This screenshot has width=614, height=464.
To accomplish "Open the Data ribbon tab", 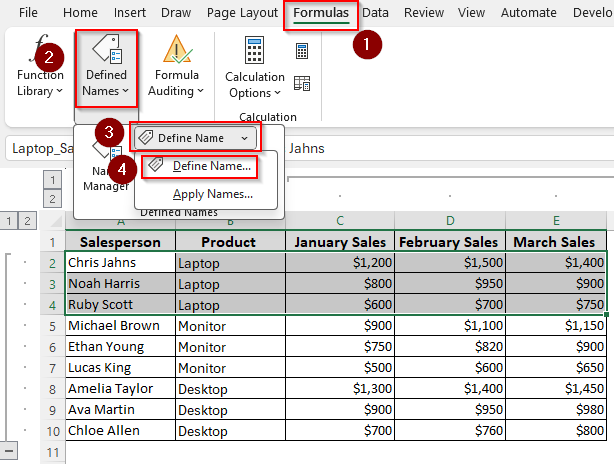I will (x=375, y=13).
